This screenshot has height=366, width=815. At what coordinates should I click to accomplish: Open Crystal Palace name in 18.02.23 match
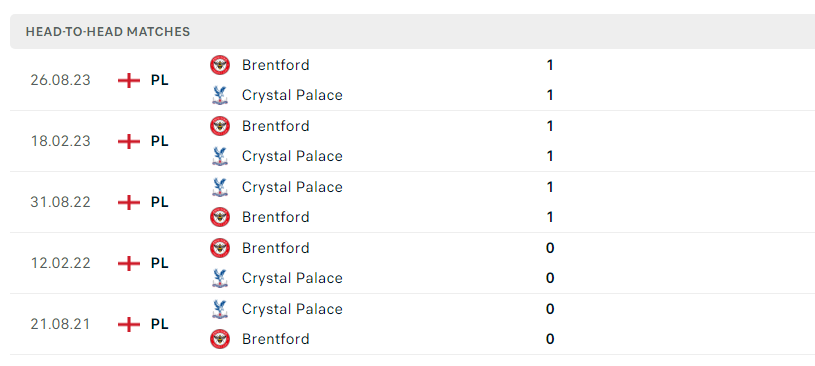(292, 156)
